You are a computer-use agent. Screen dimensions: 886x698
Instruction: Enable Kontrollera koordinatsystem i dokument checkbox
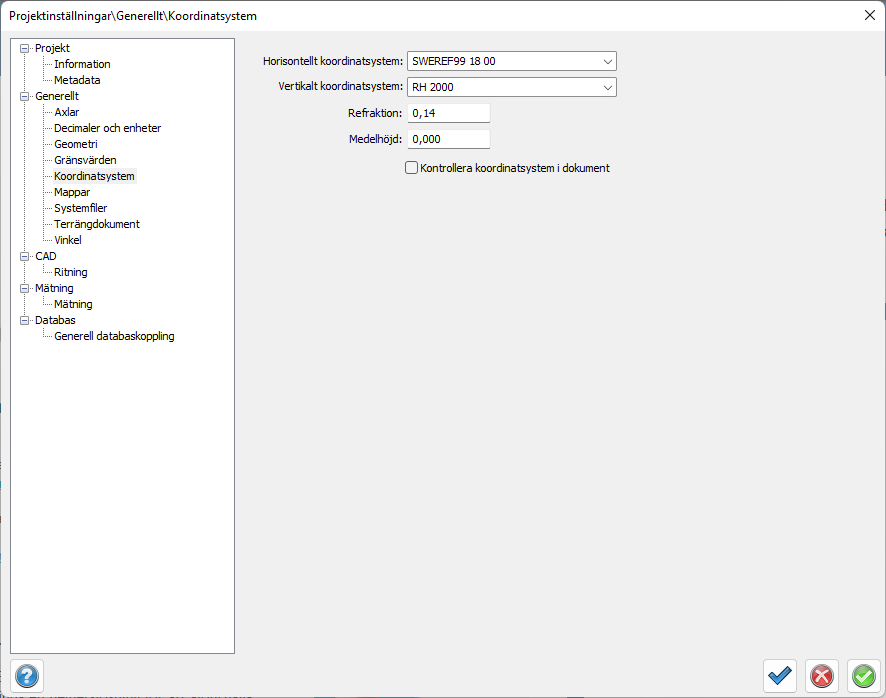(x=411, y=168)
